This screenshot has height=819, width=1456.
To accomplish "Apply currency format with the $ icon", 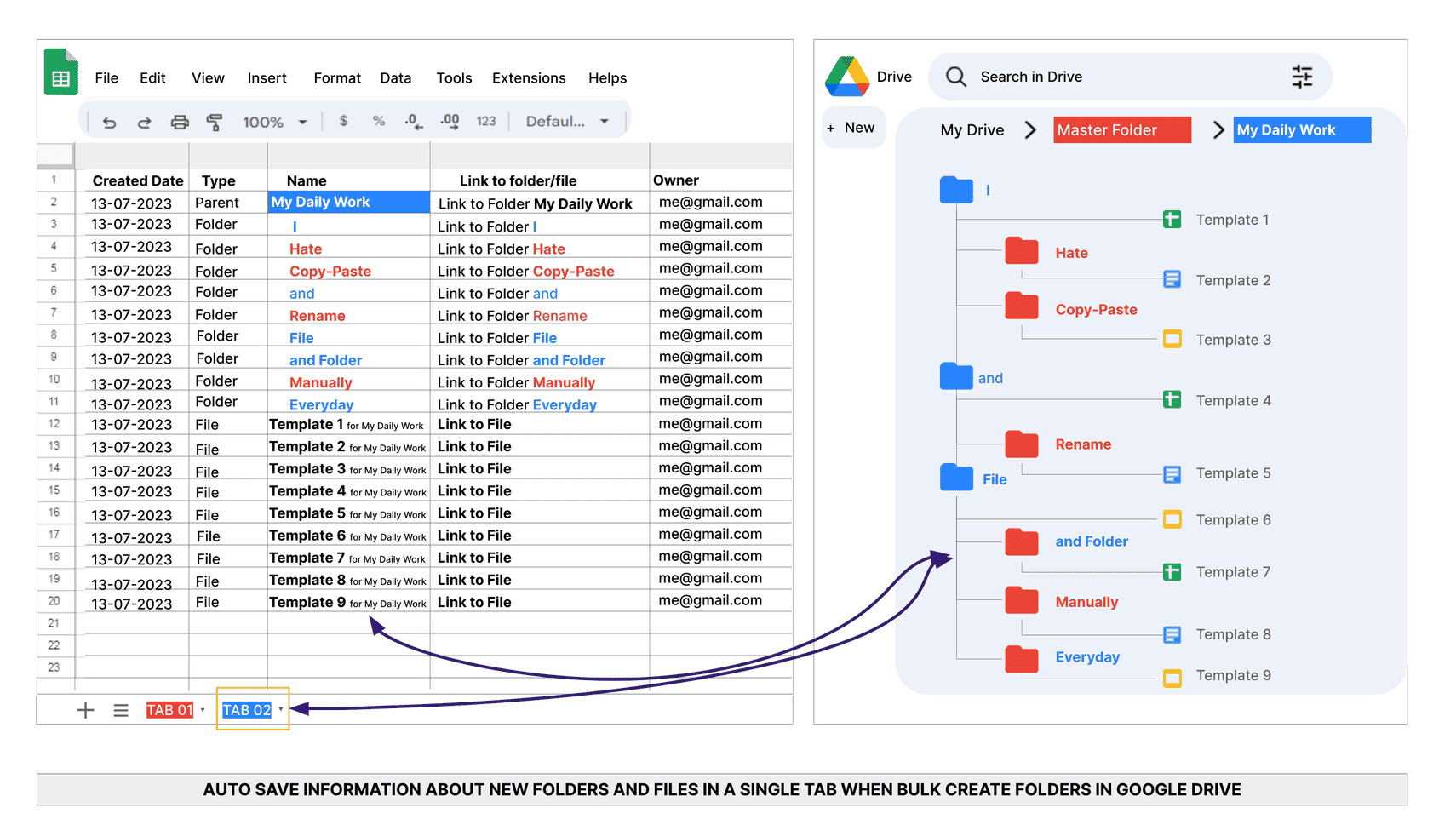I will pyautogui.click(x=343, y=121).
